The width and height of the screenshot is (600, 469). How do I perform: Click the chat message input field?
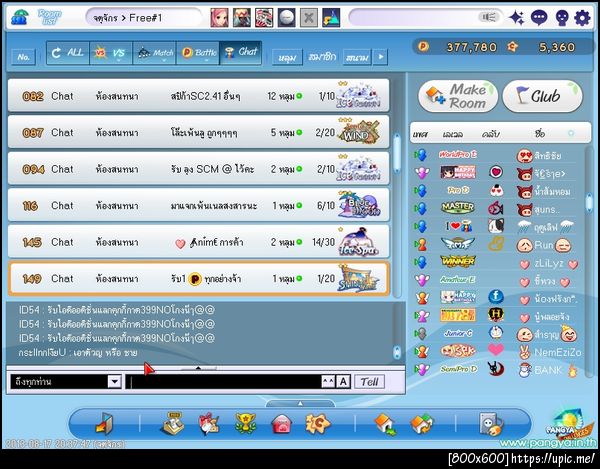[223, 381]
